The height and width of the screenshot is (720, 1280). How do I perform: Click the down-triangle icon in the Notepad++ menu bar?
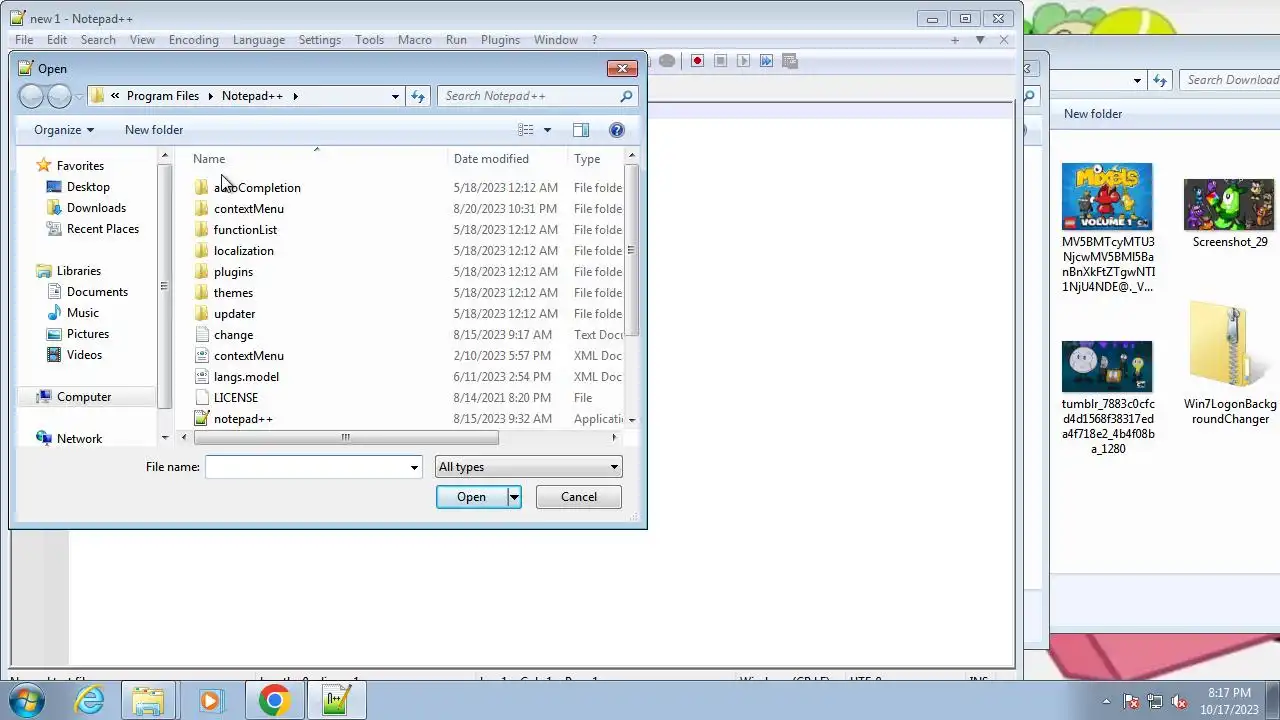[980, 40]
